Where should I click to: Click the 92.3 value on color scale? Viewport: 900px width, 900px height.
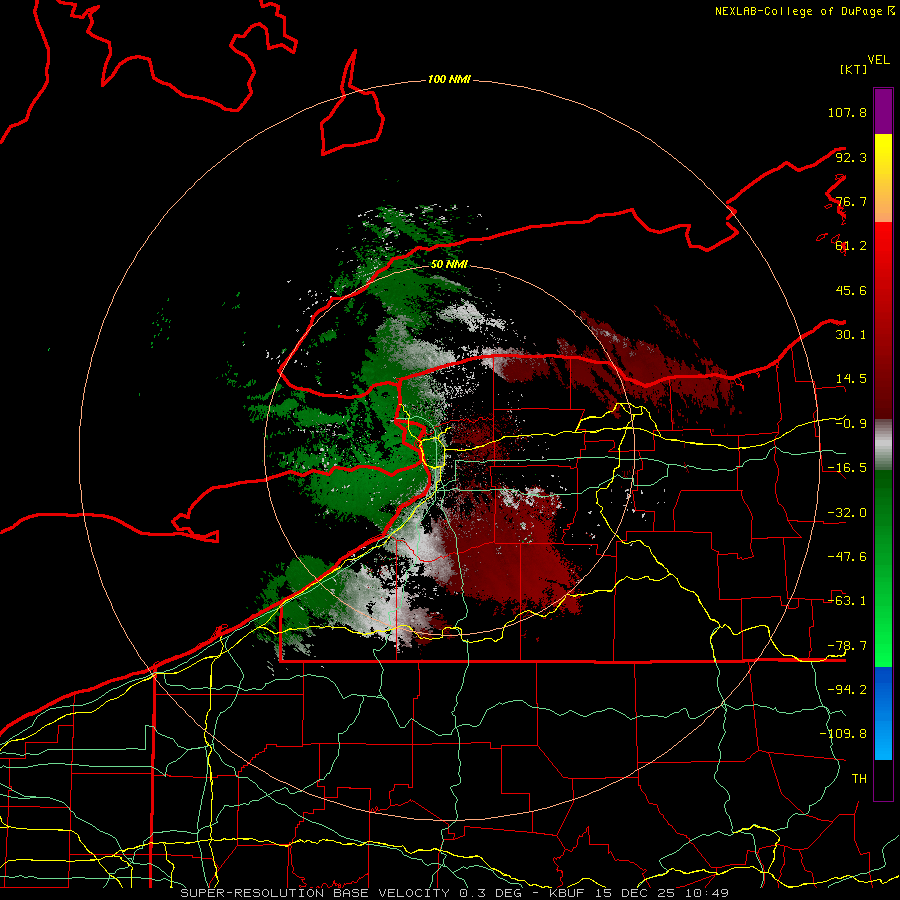pos(851,157)
